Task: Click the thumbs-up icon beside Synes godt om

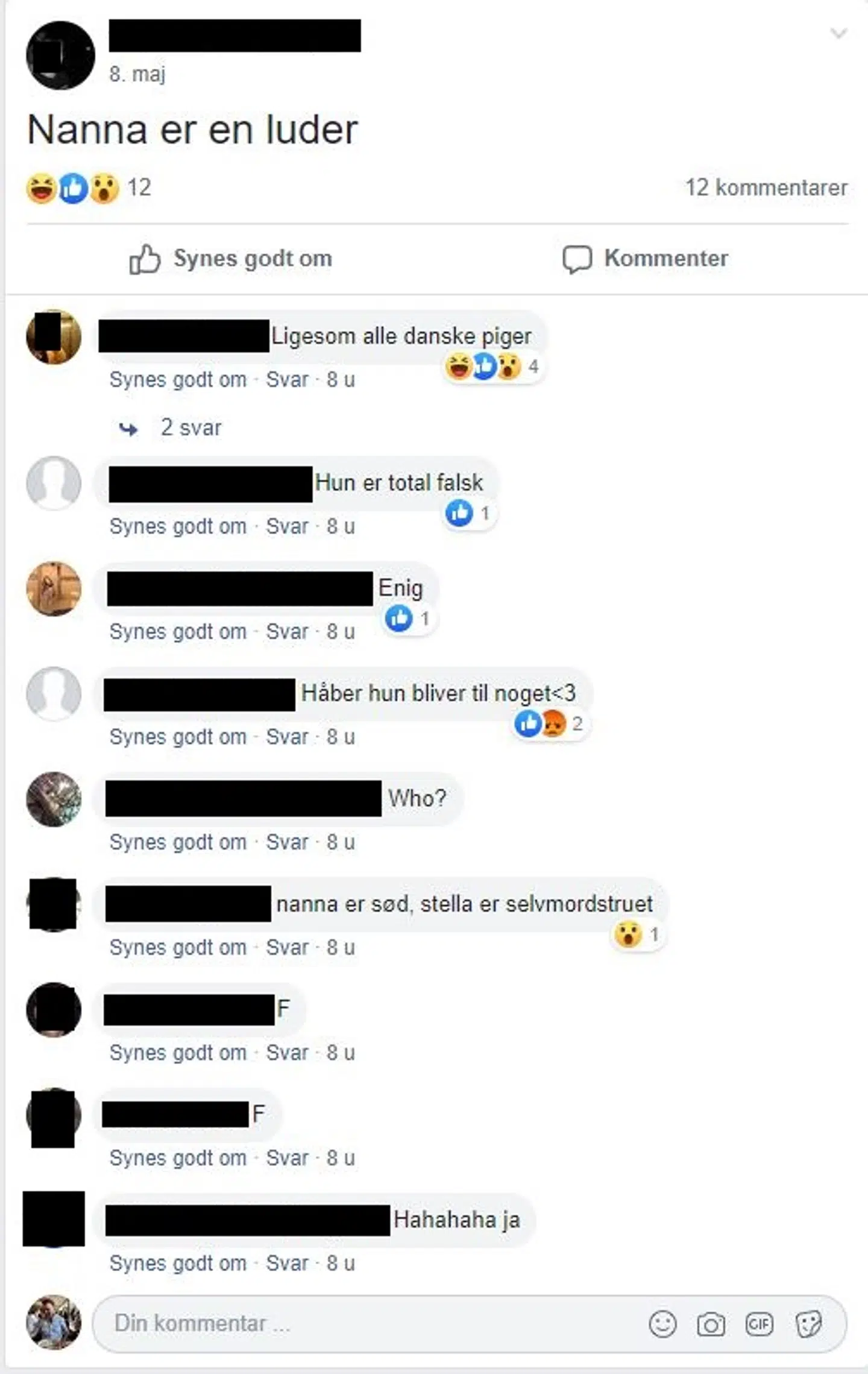Action: (x=145, y=259)
